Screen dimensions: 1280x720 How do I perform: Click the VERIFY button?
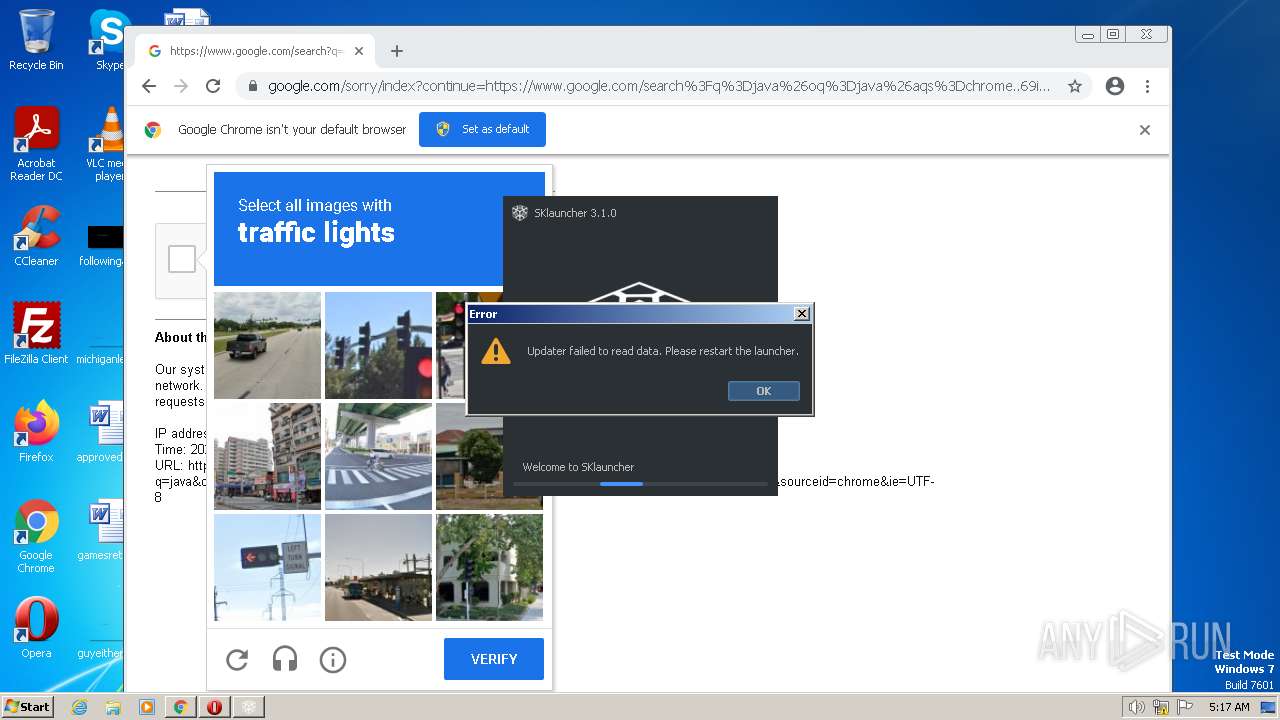(x=494, y=659)
